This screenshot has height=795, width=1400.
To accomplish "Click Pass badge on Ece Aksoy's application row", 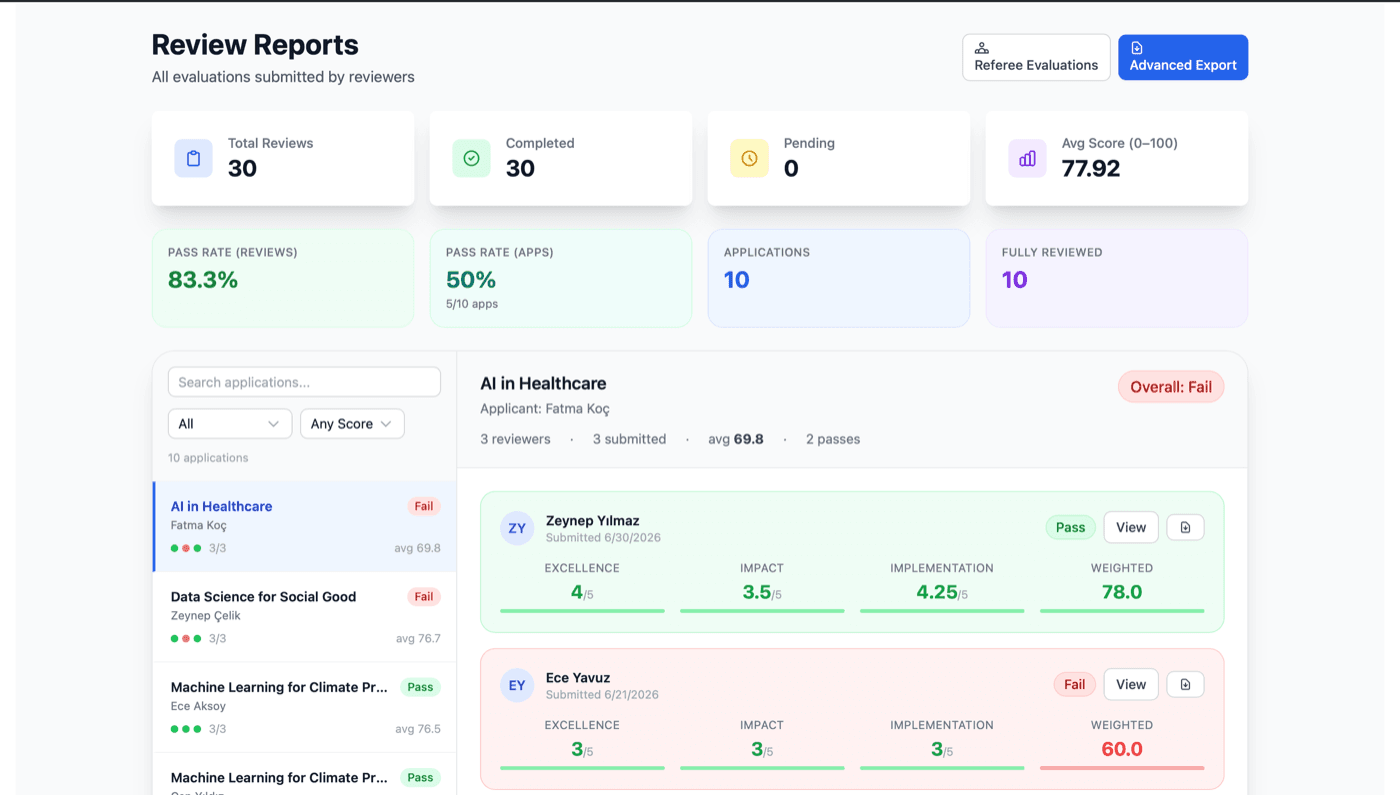I will (x=421, y=687).
